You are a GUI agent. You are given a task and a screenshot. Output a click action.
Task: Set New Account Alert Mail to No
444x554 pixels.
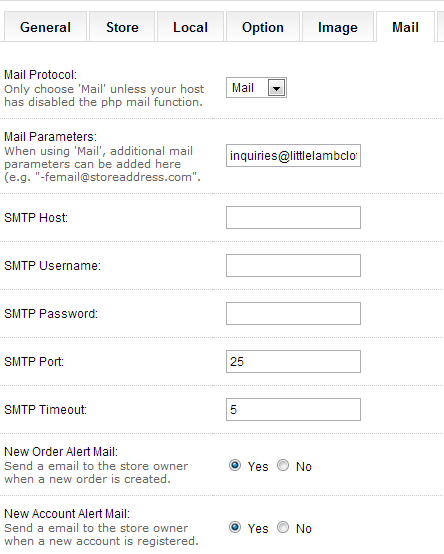pyautogui.click(x=283, y=528)
